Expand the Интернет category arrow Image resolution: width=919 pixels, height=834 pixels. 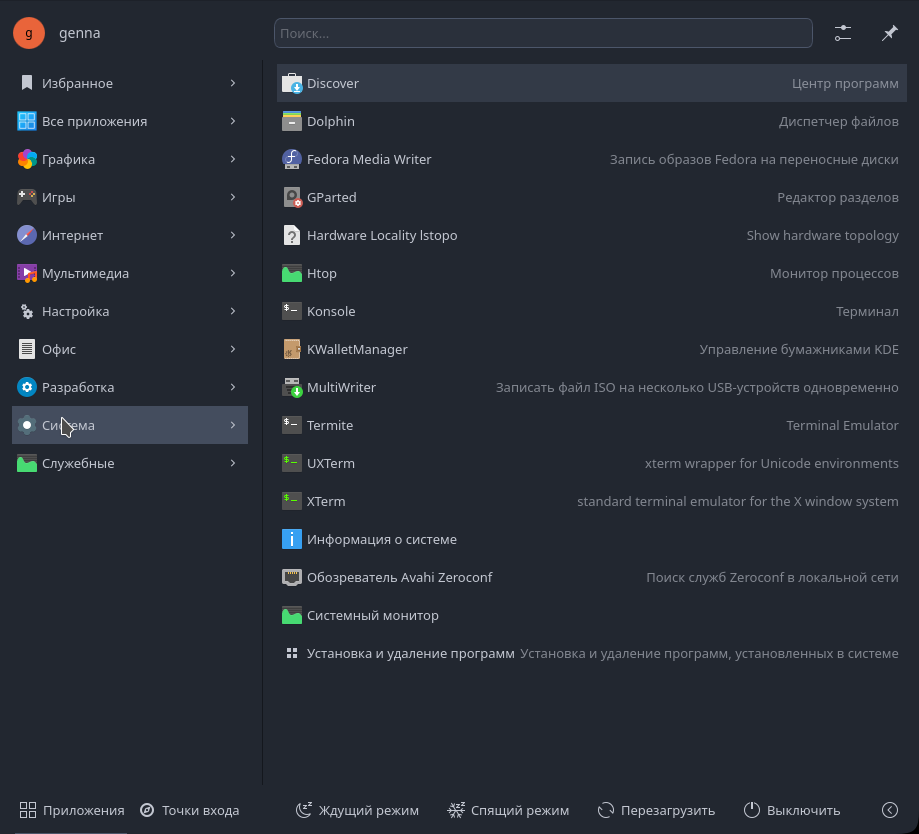point(233,235)
